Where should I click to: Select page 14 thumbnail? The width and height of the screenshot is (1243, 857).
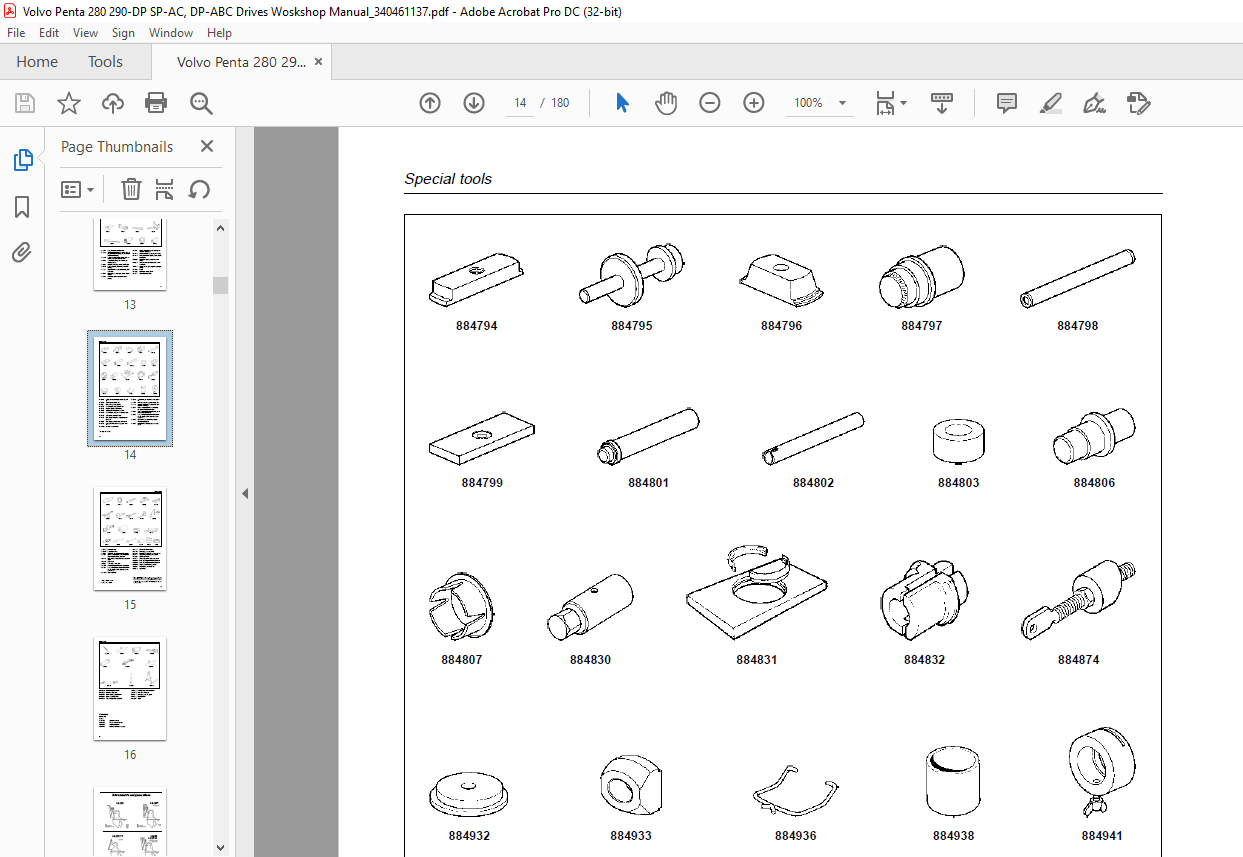point(130,388)
